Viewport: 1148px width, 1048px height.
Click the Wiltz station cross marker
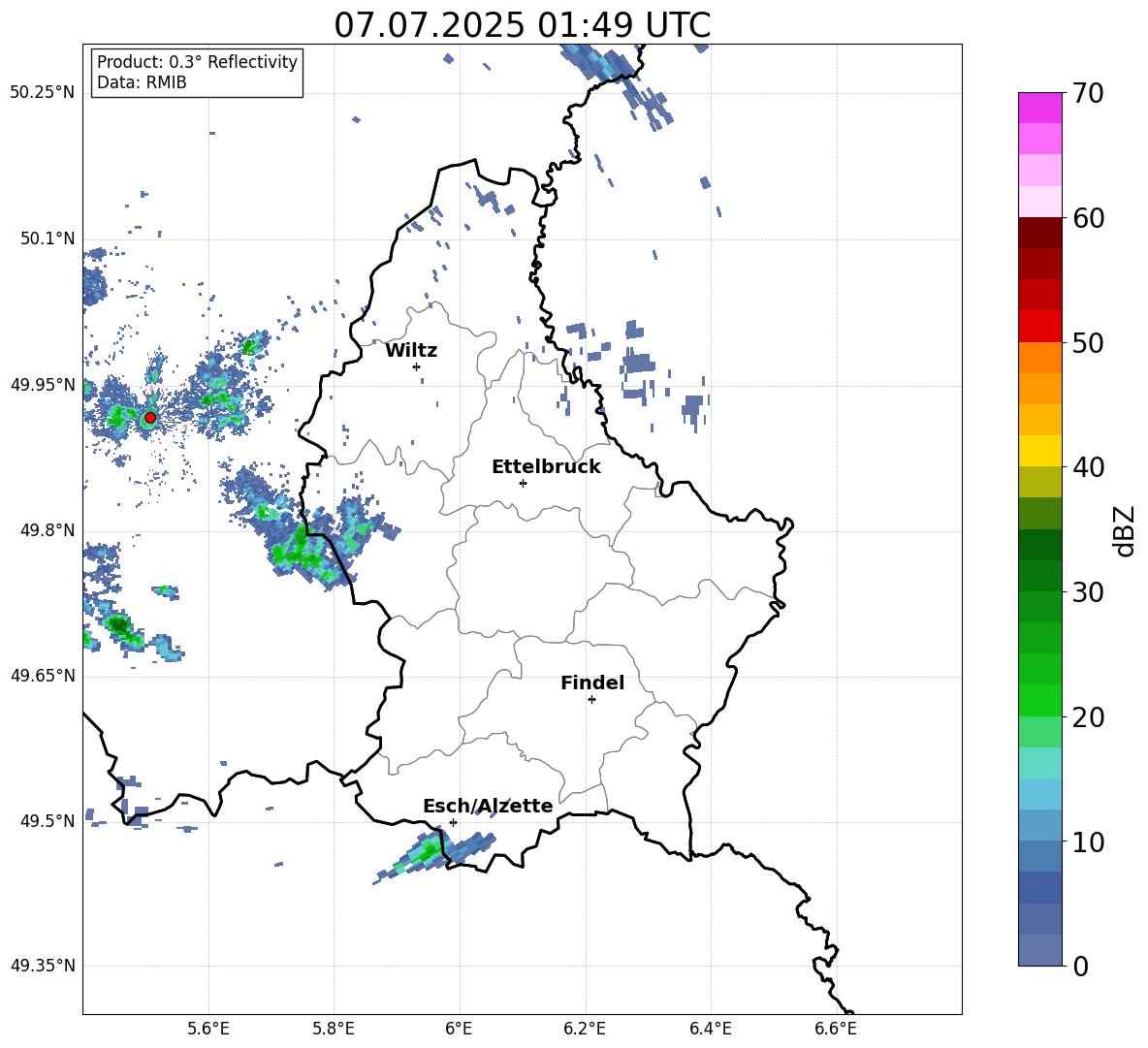pyautogui.click(x=417, y=366)
